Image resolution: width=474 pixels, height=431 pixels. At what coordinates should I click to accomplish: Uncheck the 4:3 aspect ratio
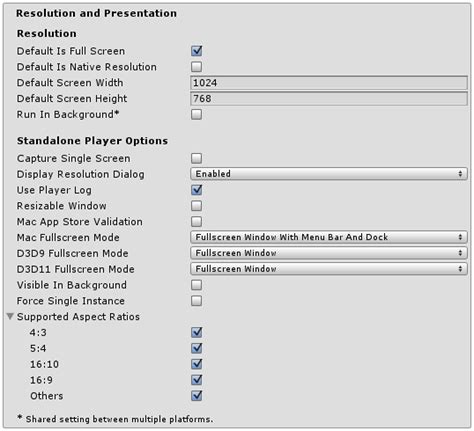(196, 332)
